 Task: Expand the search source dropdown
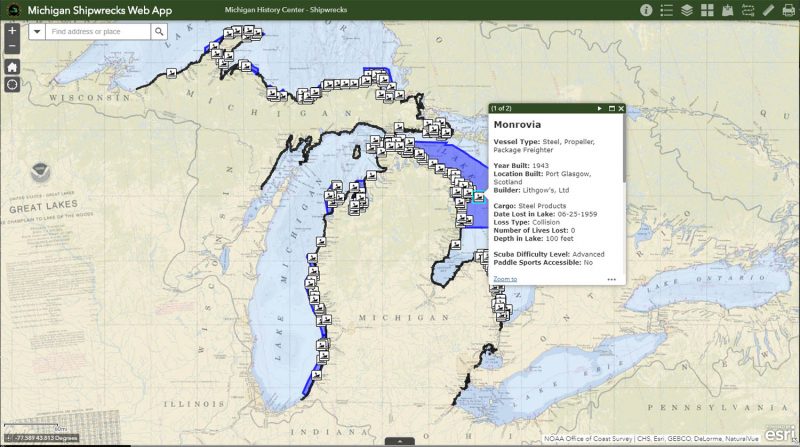pyautogui.click(x=37, y=32)
